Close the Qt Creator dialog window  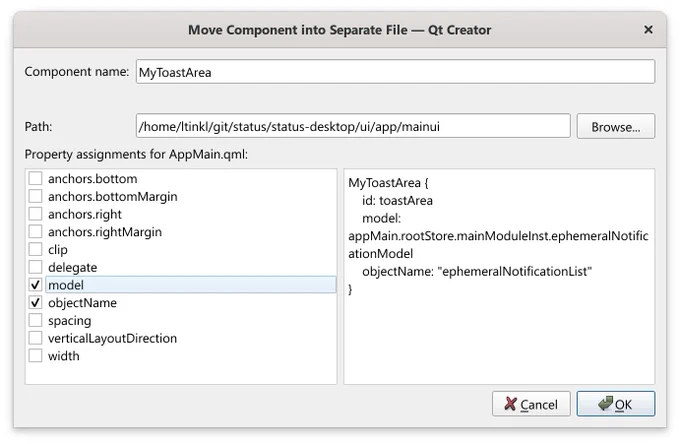tap(648, 29)
